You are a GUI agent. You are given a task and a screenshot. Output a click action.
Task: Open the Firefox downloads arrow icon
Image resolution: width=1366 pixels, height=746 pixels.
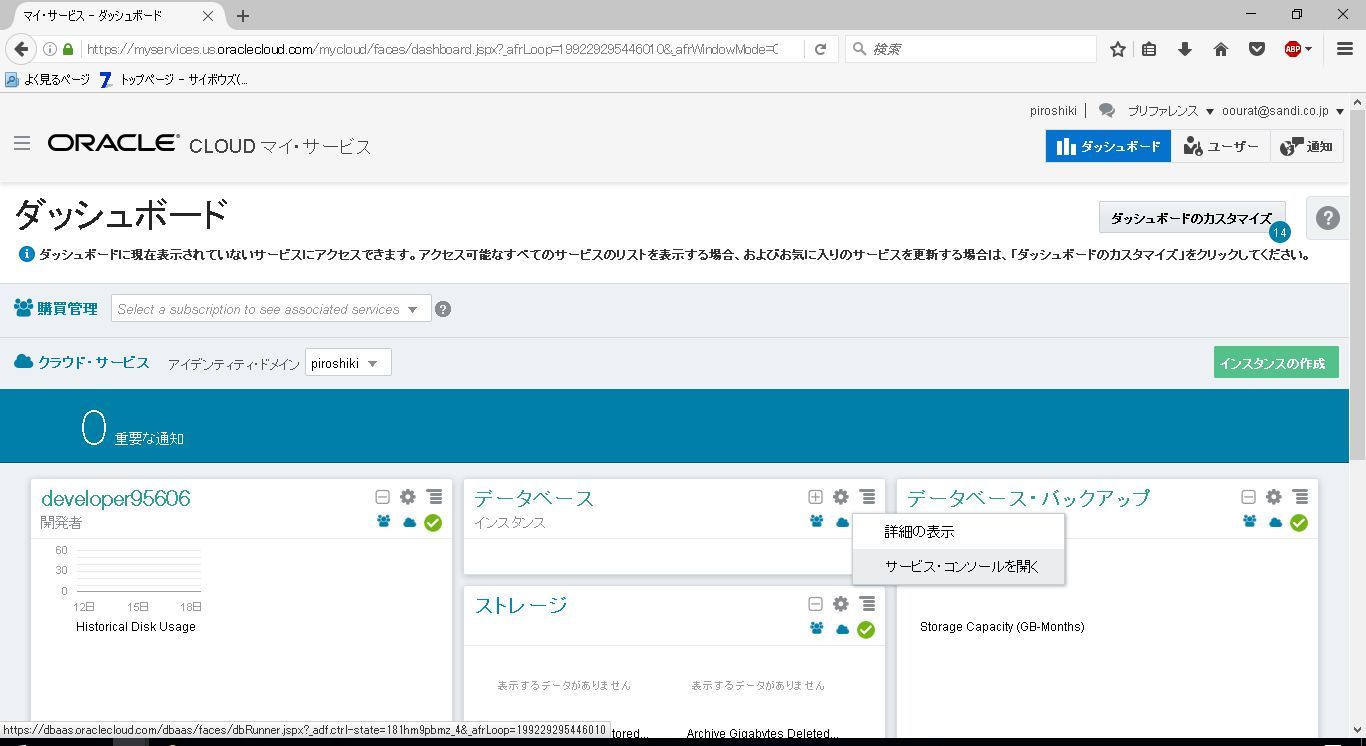pos(1185,49)
